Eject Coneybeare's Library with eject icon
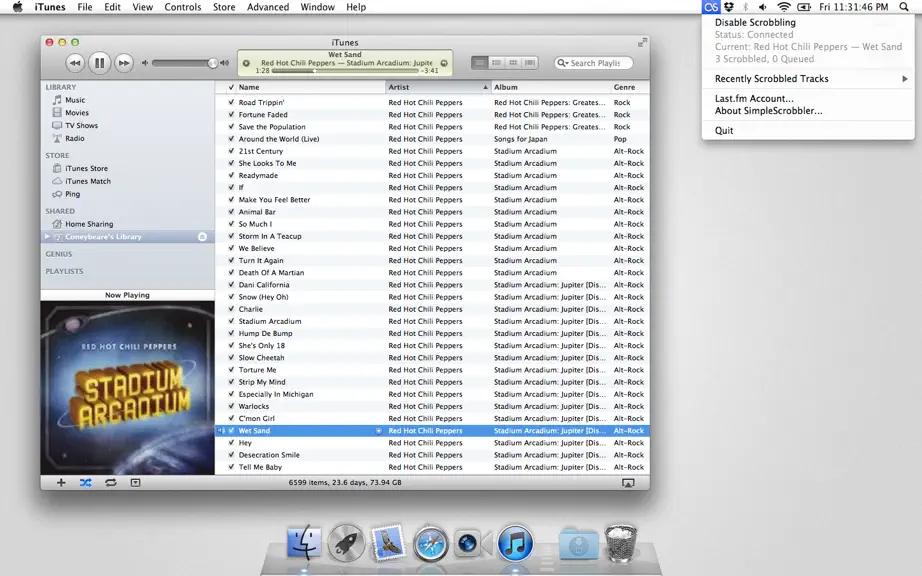The width and height of the screenshot is (922, 576). pyautogui.click(x=202, y=237)
